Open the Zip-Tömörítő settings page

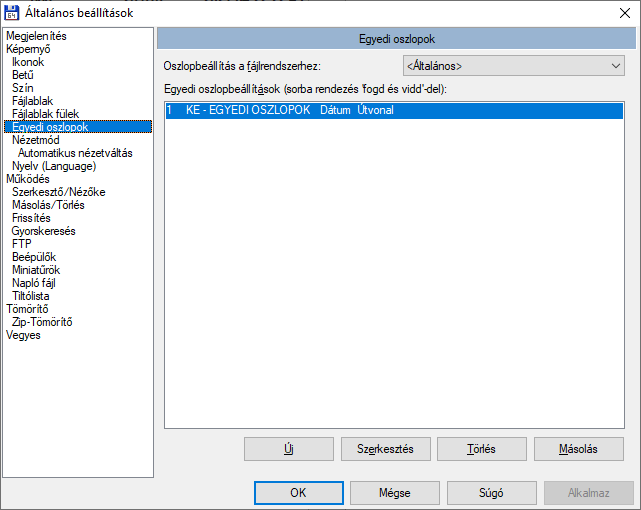click(42, 322)
